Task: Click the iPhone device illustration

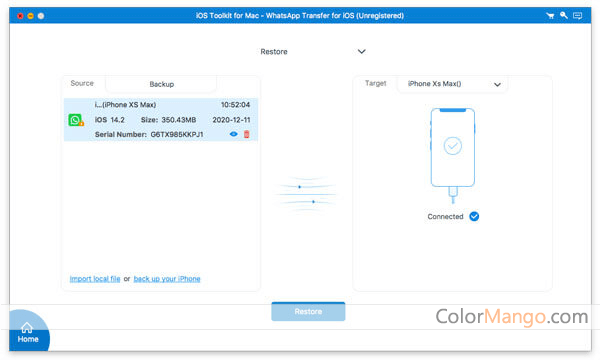Action: click(453, 155)
